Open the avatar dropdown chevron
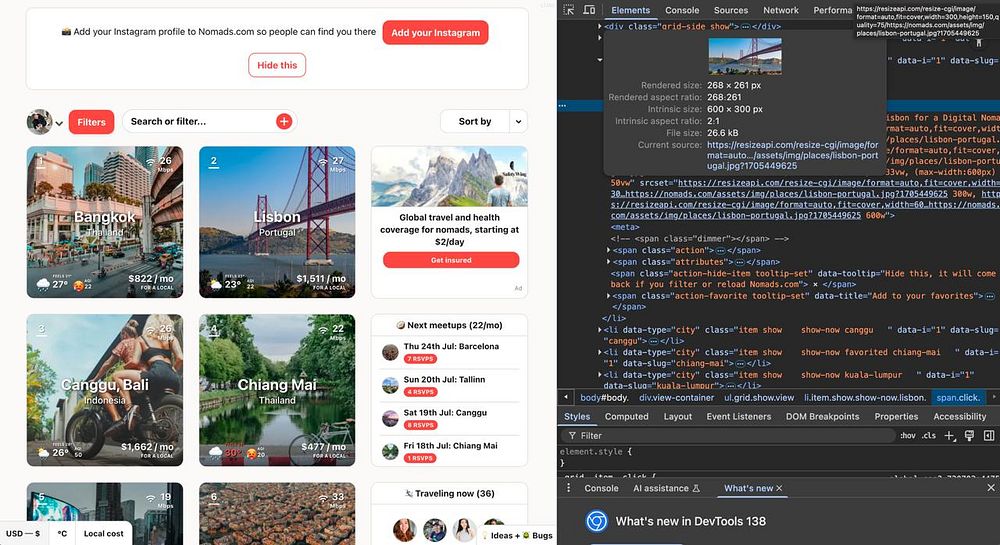1000x545 pixels. 59,124
